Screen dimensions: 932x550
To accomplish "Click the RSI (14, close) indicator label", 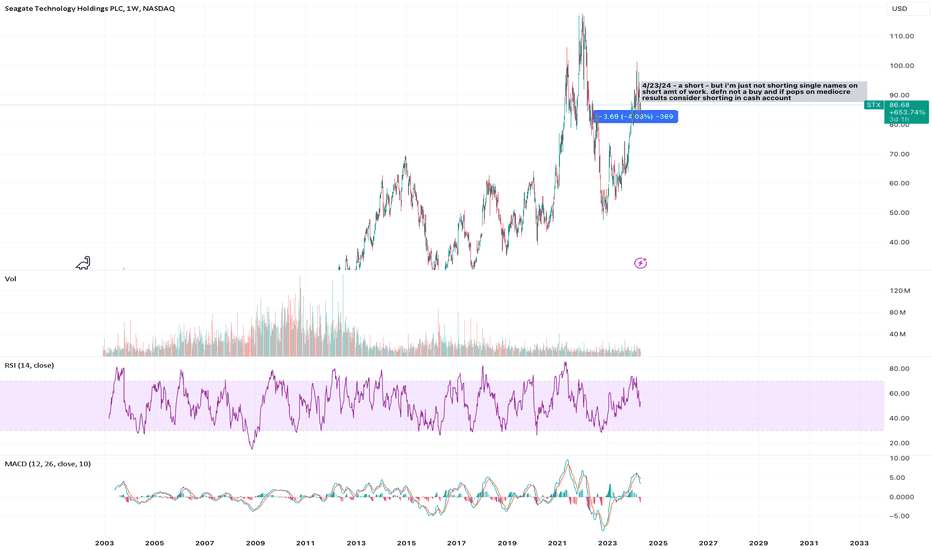I will [29, 365].
